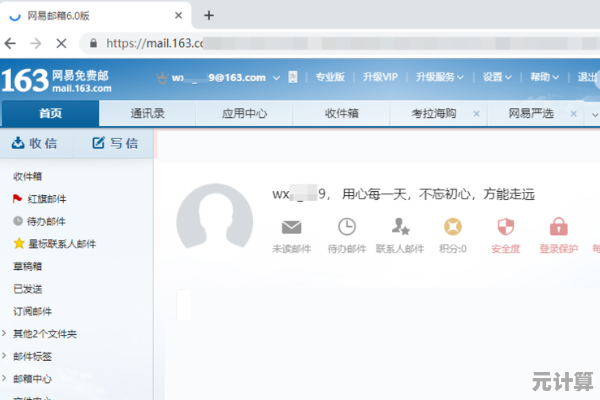This screenshot has width=600, height=400.
Task: Click the browser back arrow
Action: pos(10,44)
